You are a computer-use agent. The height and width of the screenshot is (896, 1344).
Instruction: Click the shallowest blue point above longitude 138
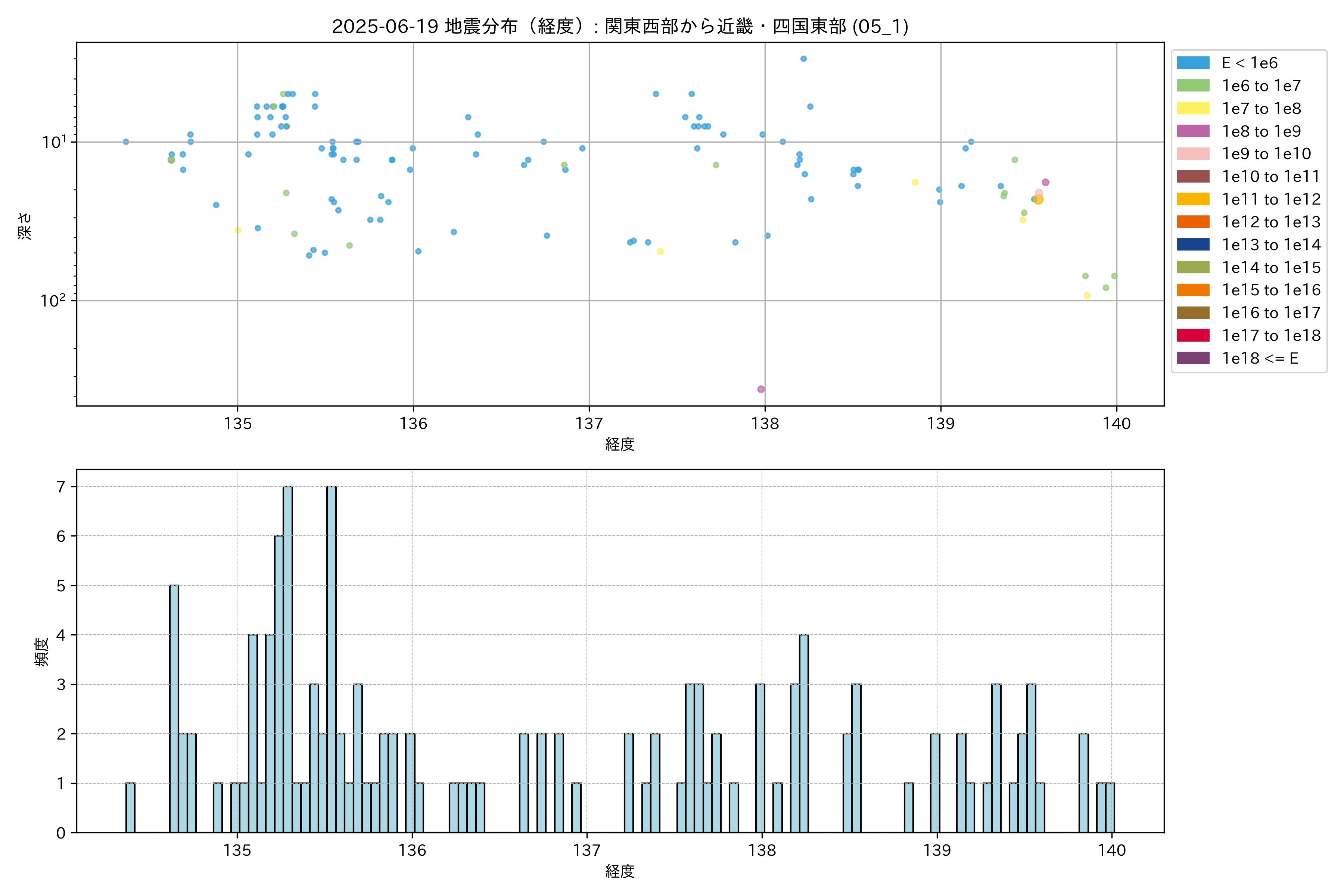click(803, 59)
